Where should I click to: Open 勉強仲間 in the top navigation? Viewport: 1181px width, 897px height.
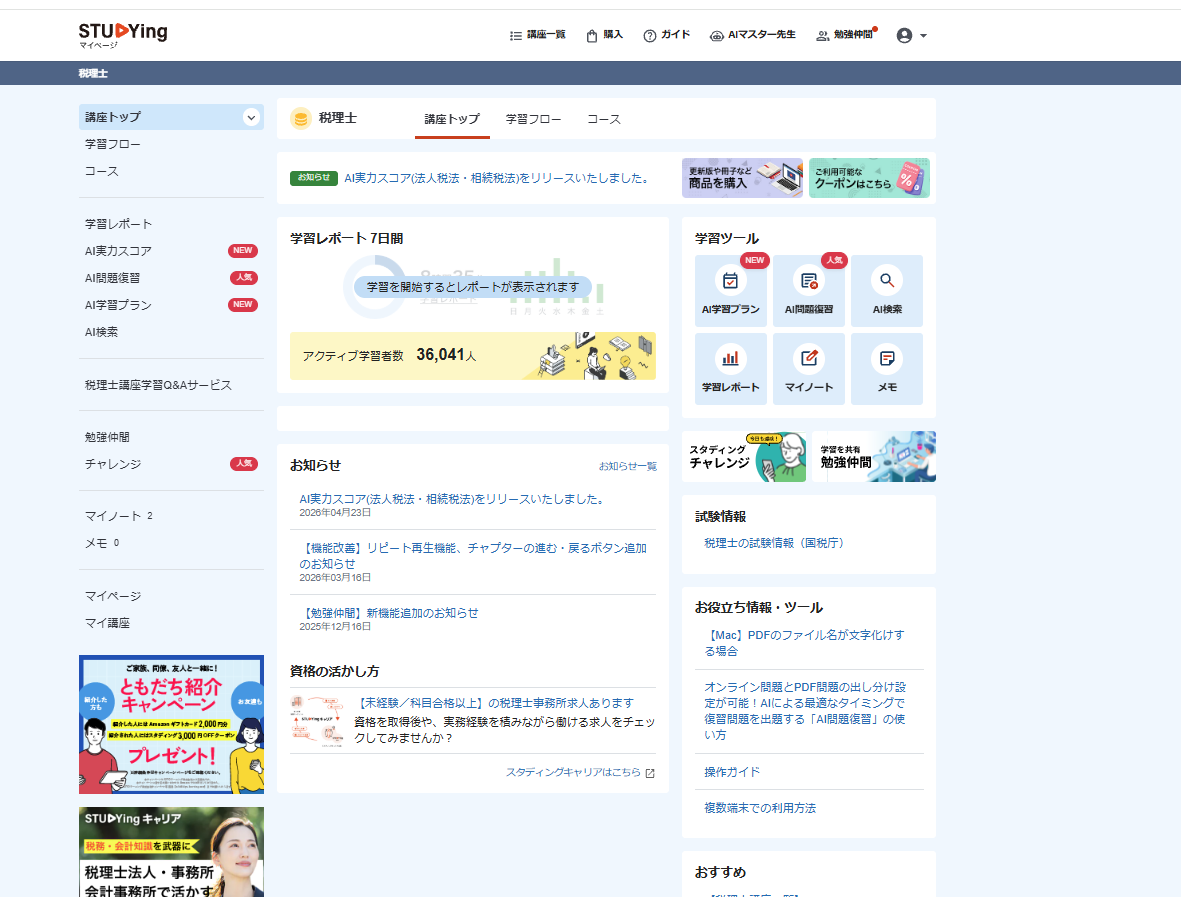(x=846, y=35)
